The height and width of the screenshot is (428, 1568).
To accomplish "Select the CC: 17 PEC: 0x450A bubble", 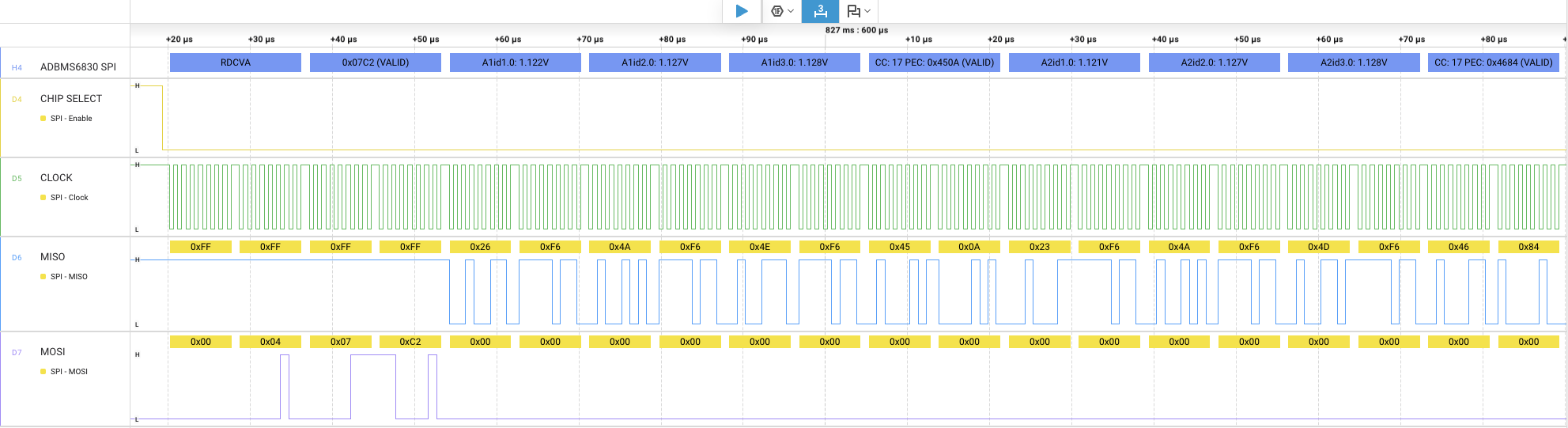I will tap(935, 62).
